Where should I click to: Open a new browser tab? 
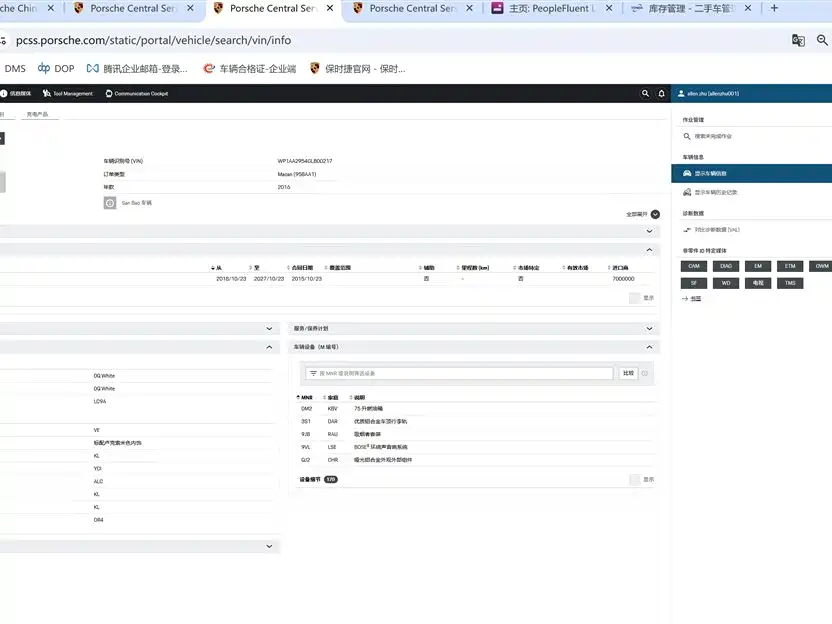pos(774,8)
